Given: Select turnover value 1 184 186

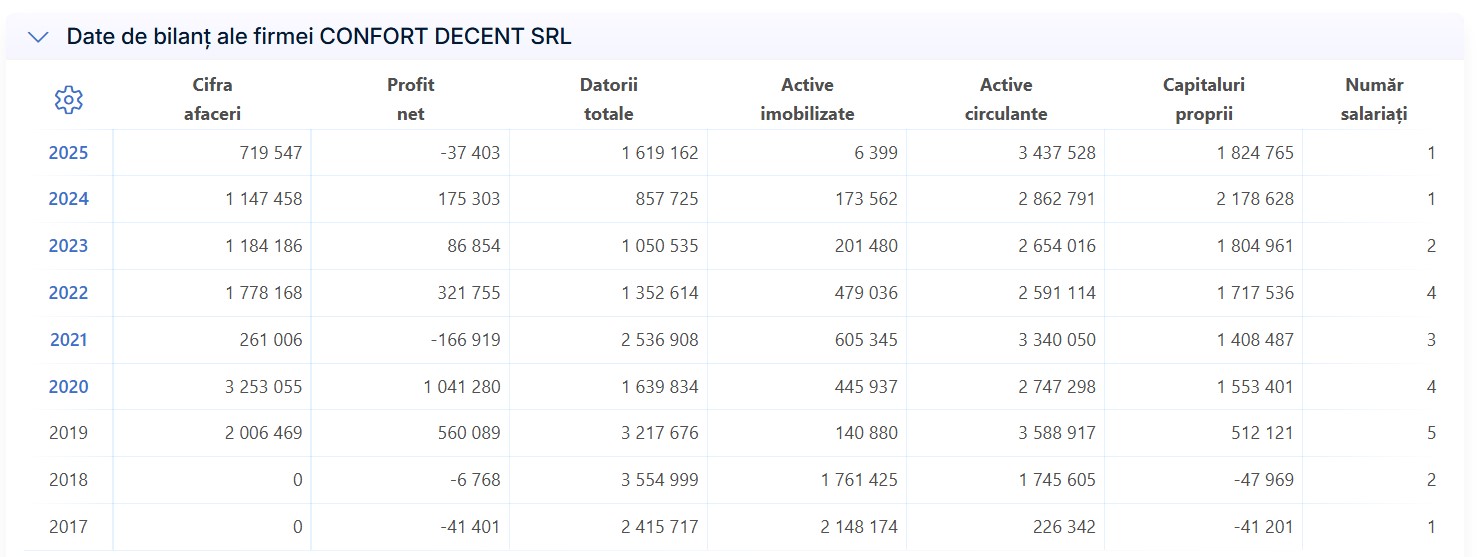Looking at the screenshot, I should pos(264,246).
